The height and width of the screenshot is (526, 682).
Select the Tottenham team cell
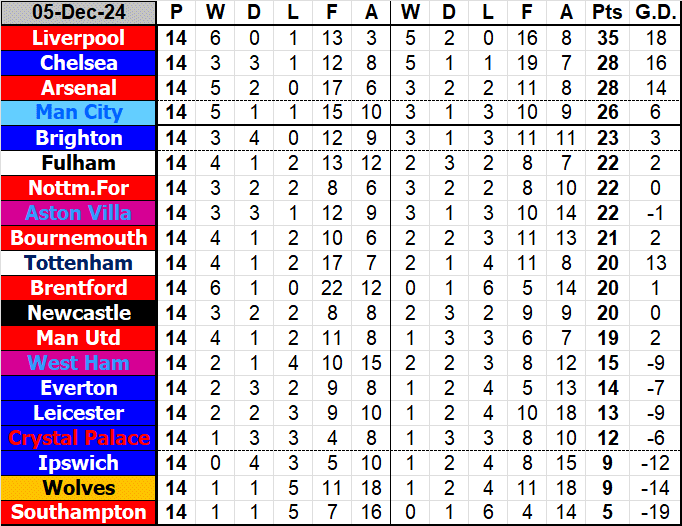click(79, 263)
